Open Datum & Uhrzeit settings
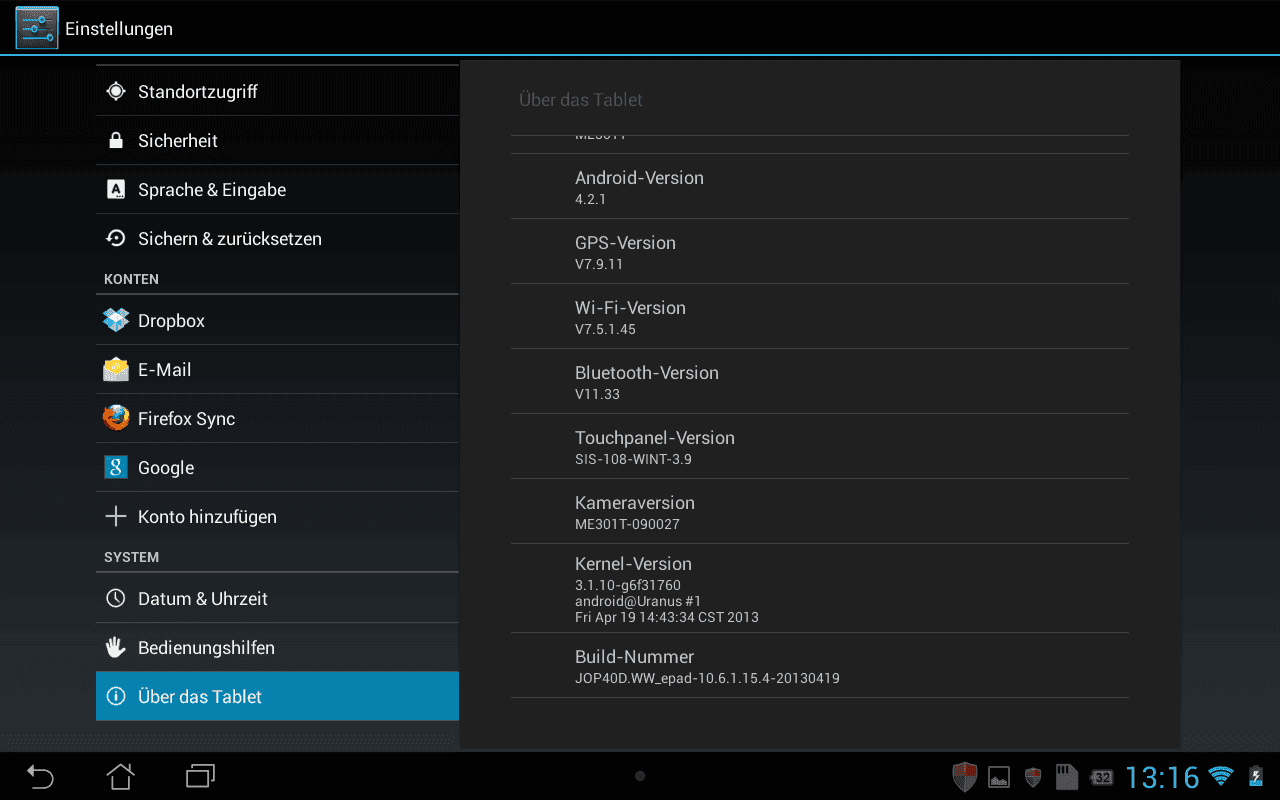 pos(277,598)
